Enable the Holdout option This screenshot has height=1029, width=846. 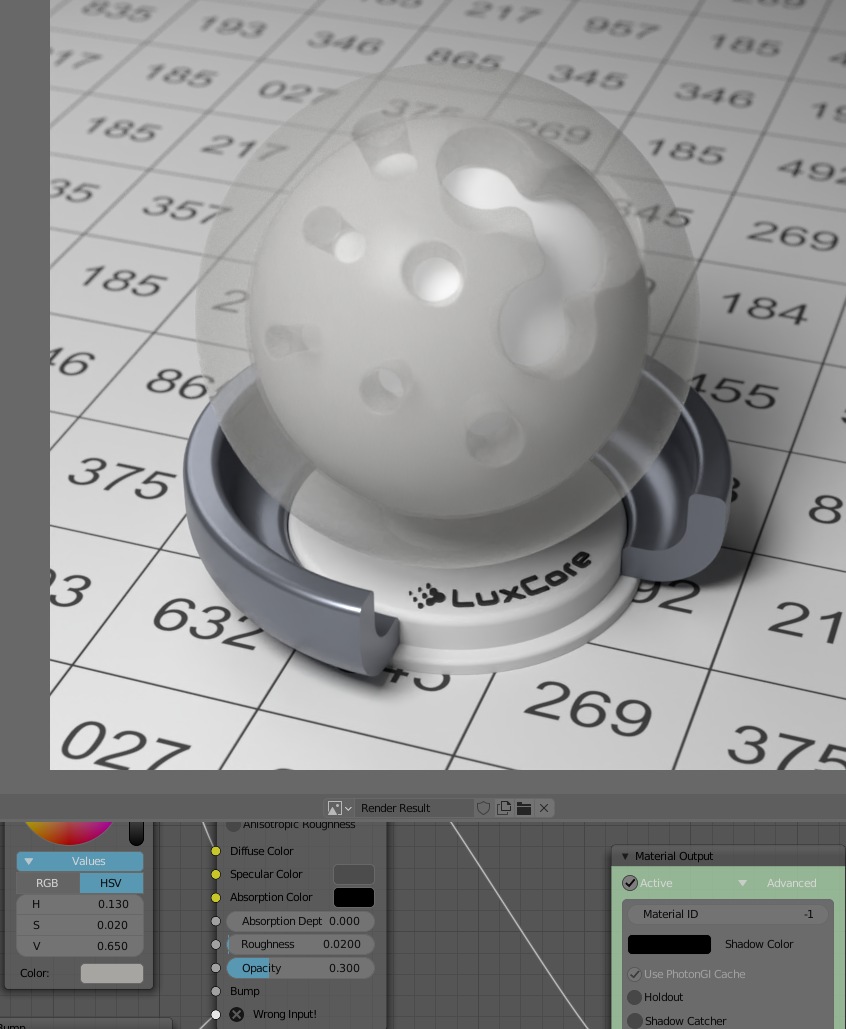point(635,997)
